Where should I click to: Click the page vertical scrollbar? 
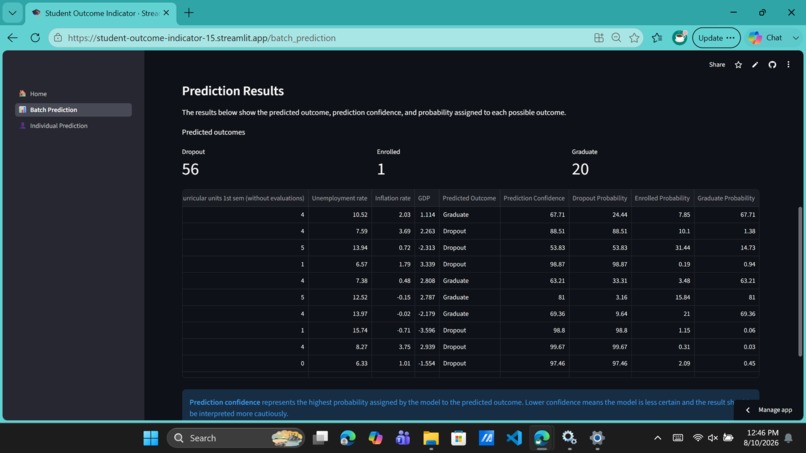[x=799, y=281]
